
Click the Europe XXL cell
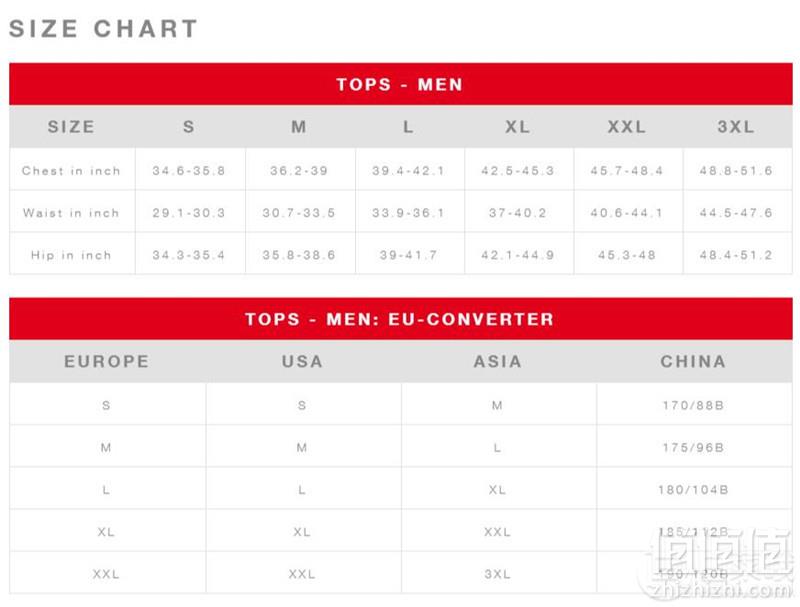pyautogui.click(x=106, y=574)
